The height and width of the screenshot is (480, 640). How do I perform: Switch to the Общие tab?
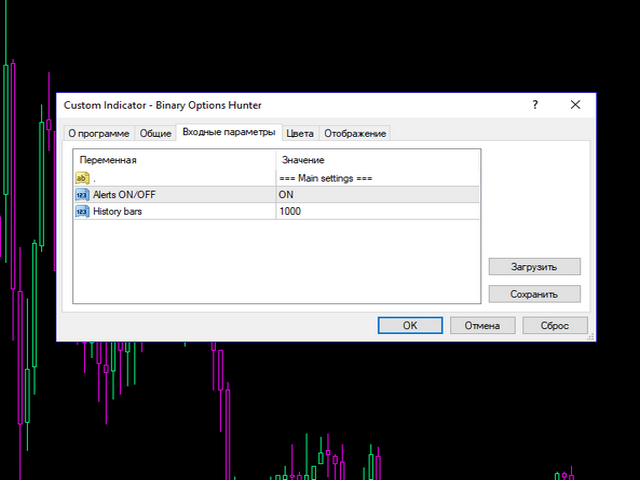[x=155, y=133]
